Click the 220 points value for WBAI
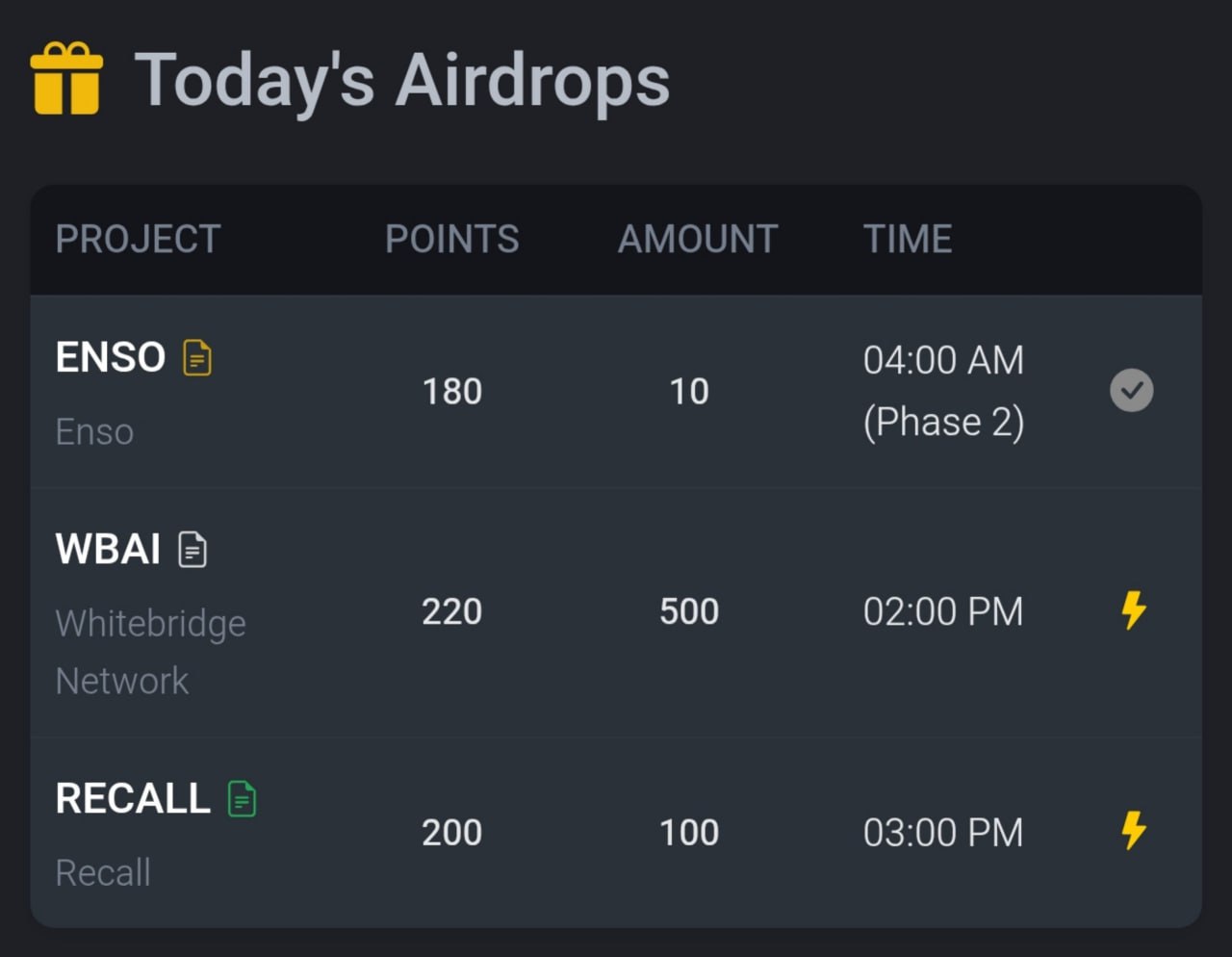Image resolution: width=1232 pixels, height=957 pixels. (451, 611)
